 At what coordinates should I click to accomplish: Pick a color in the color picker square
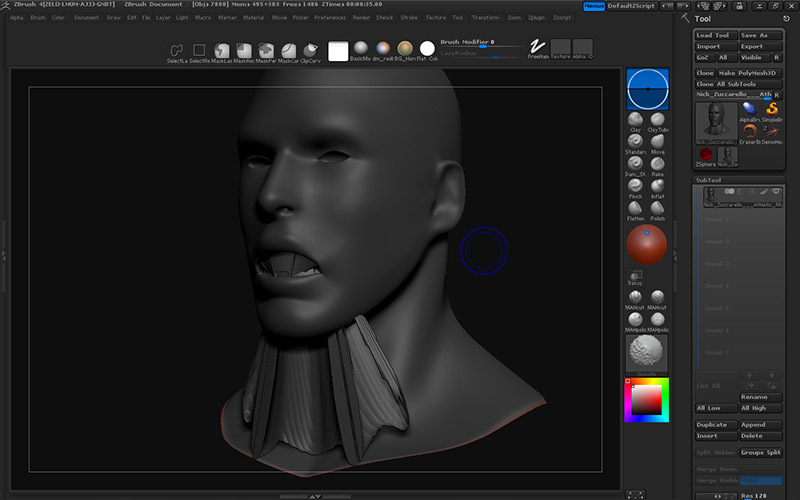point(646,399)
